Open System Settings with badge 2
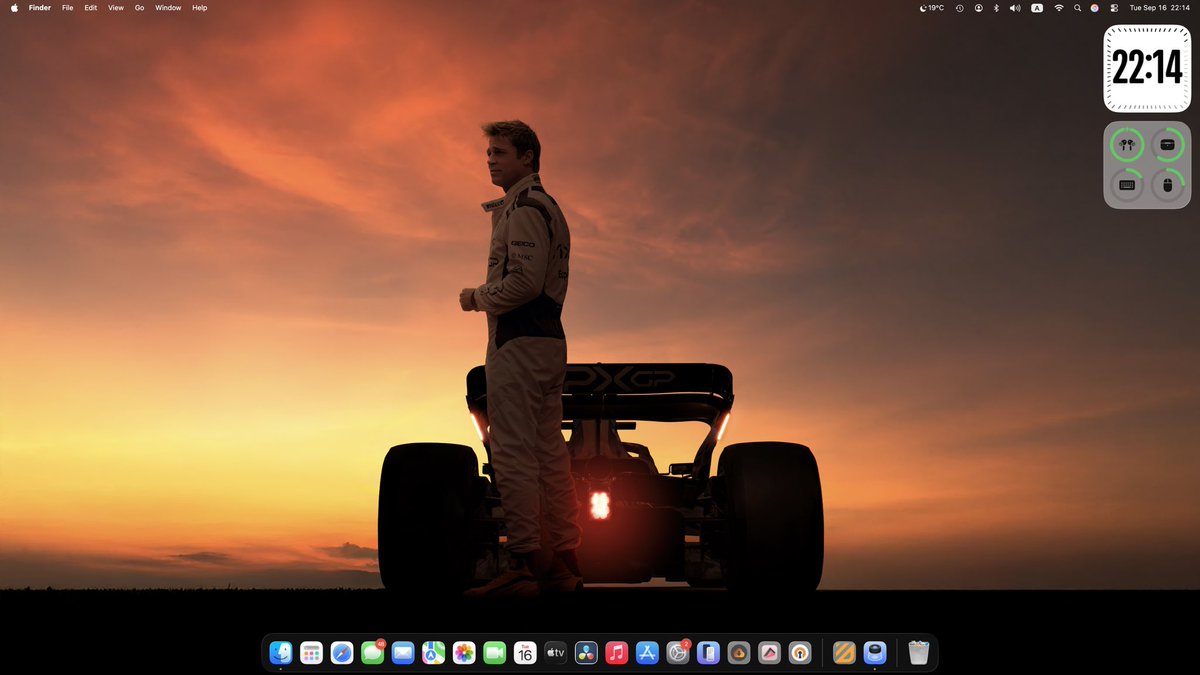 678,653
